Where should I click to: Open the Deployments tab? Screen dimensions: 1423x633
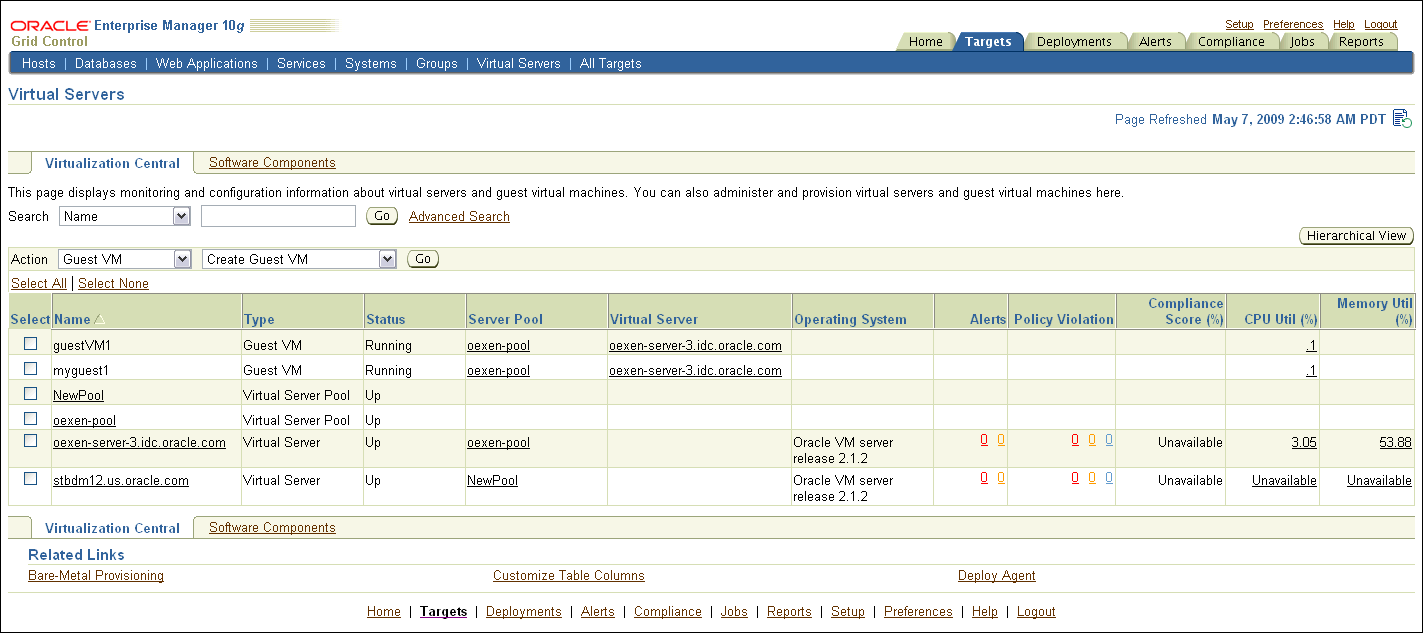pos(1076,41)
